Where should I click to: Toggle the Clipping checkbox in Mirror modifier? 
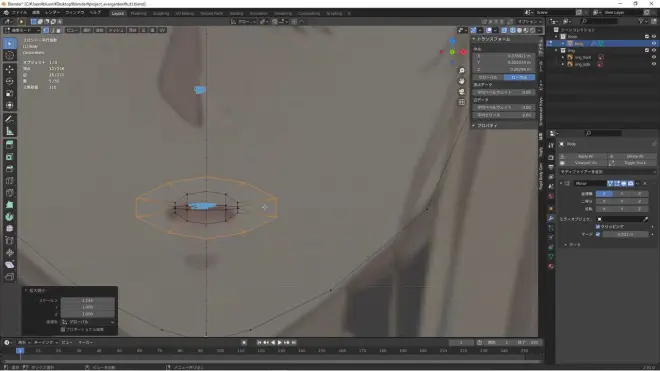(x=598, y=227)
